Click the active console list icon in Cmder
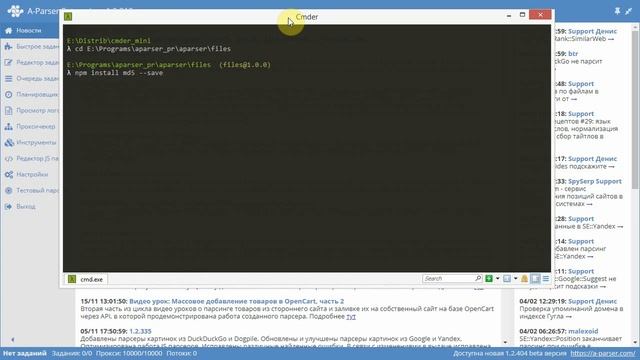640x360 pixels. coord(507,278)
